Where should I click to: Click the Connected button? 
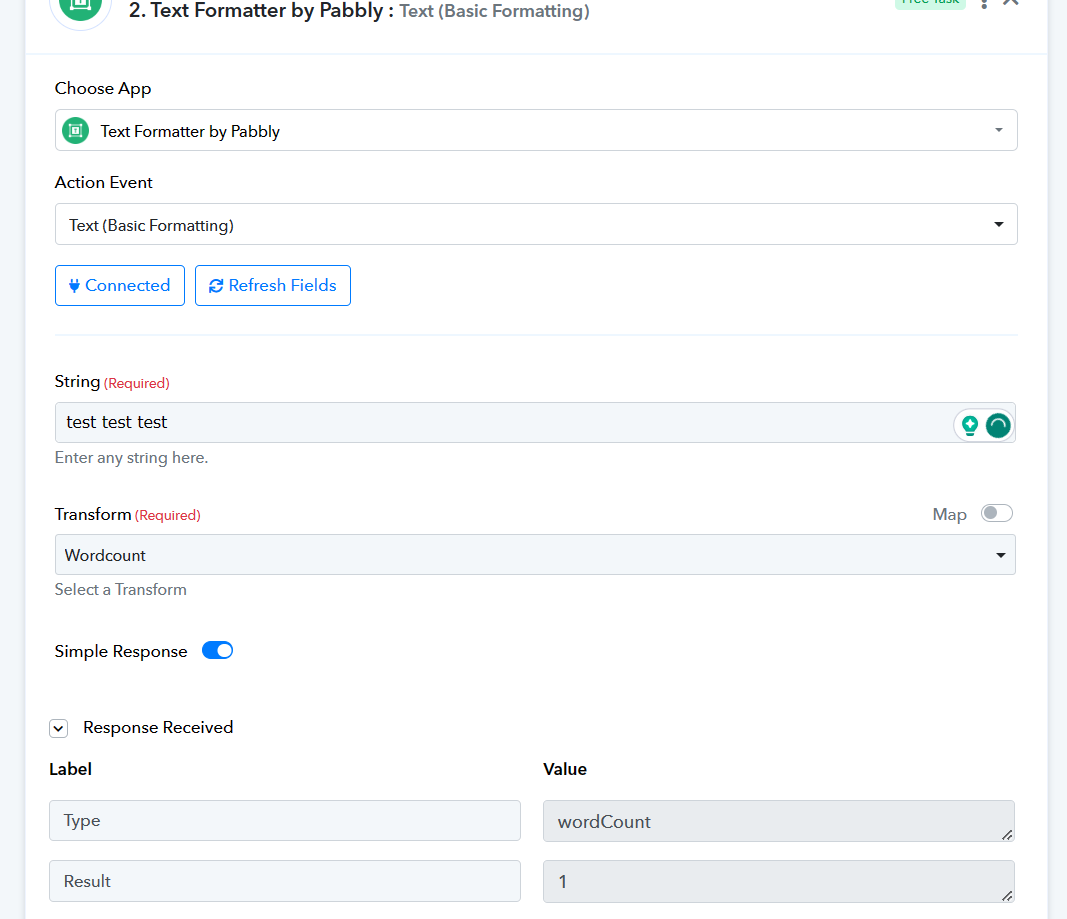[120, 286]
